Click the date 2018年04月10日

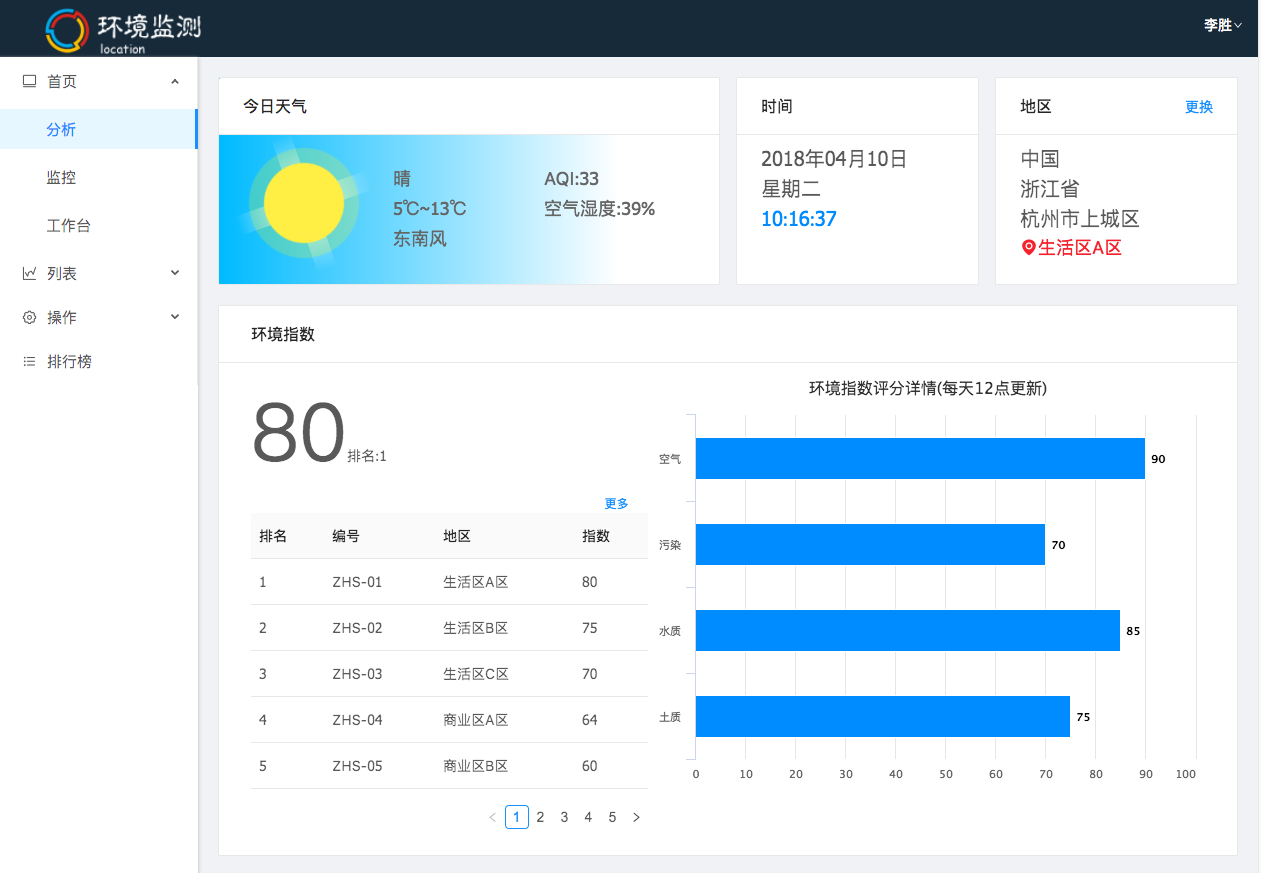pos(834,158)
